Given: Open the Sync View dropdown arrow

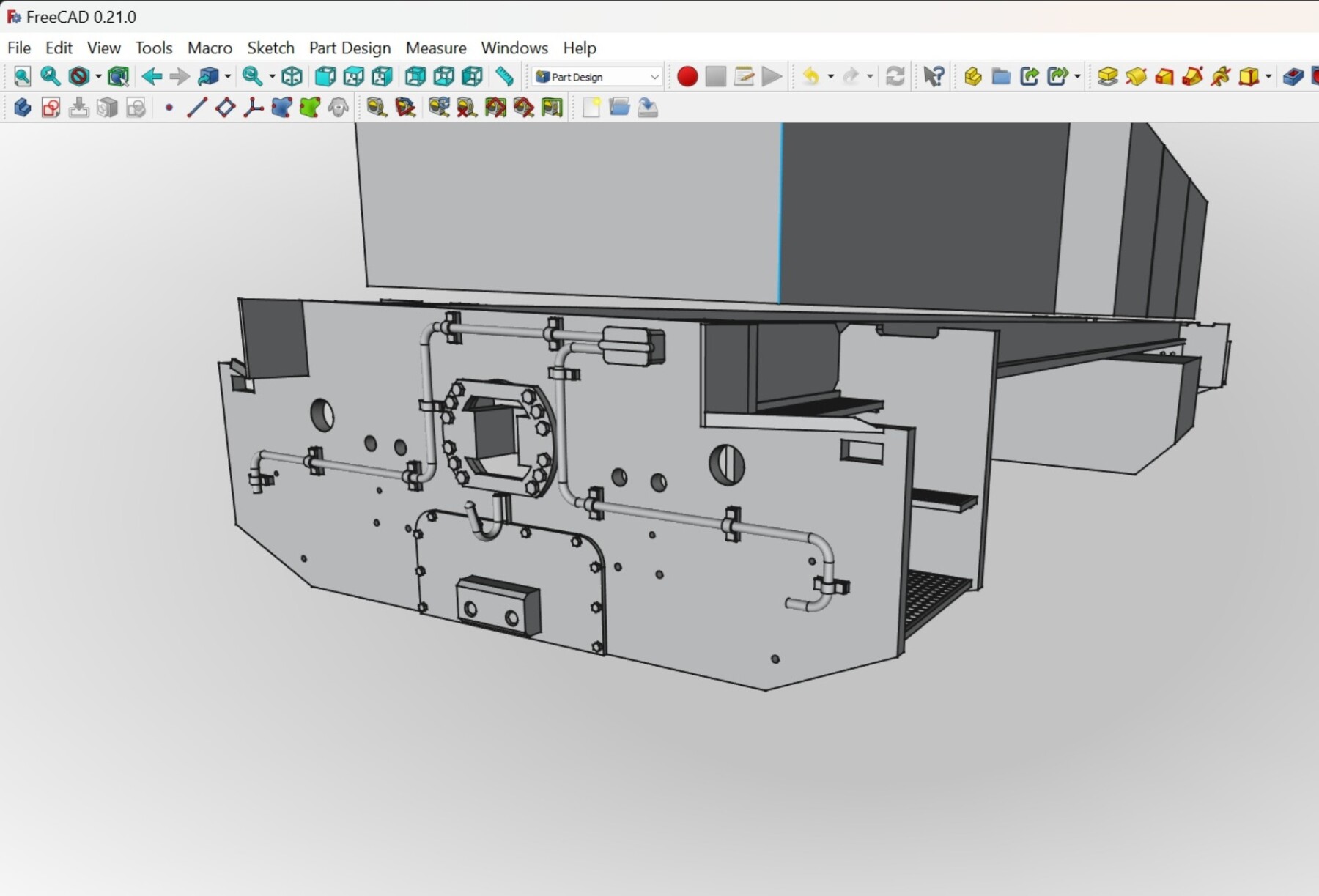Looking at the screenshot, I should [x=272, y=76].
